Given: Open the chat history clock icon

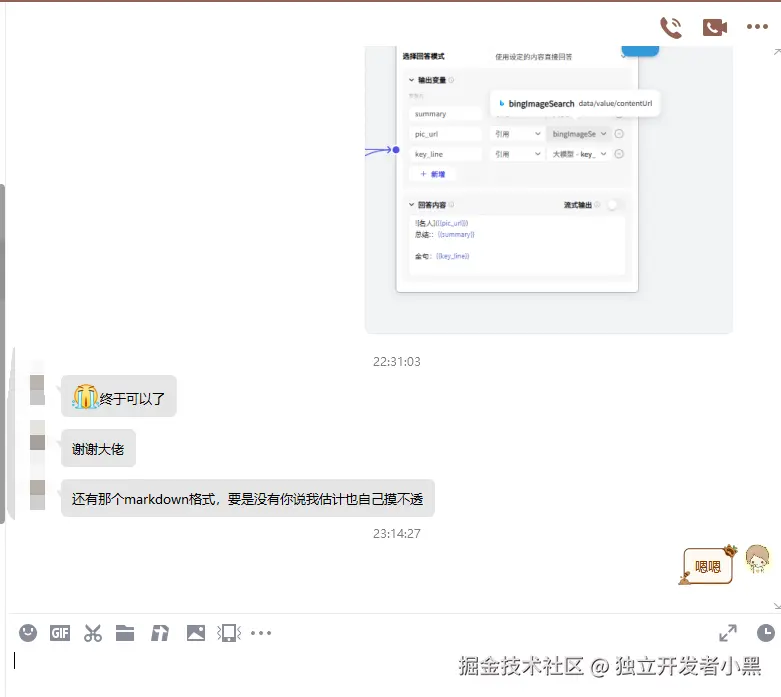Looking at the screenshot, I should point(765,633).
